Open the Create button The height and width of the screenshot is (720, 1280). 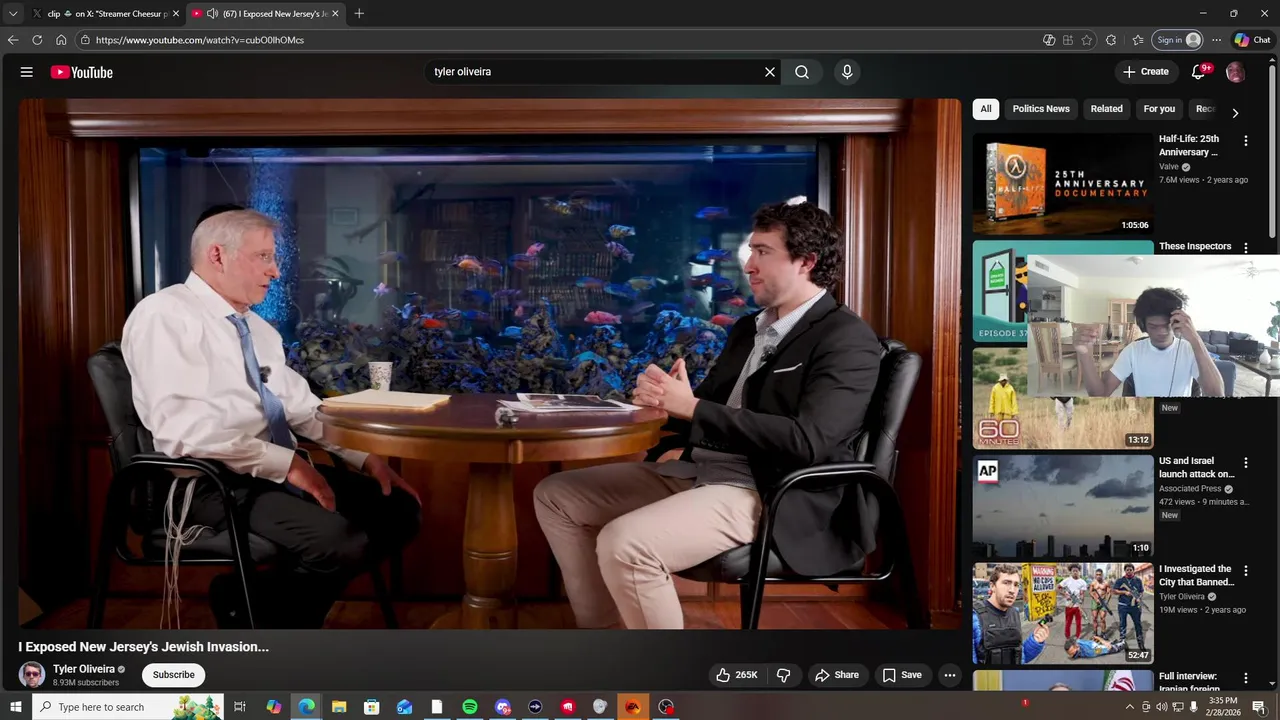tap(1146, 72)
